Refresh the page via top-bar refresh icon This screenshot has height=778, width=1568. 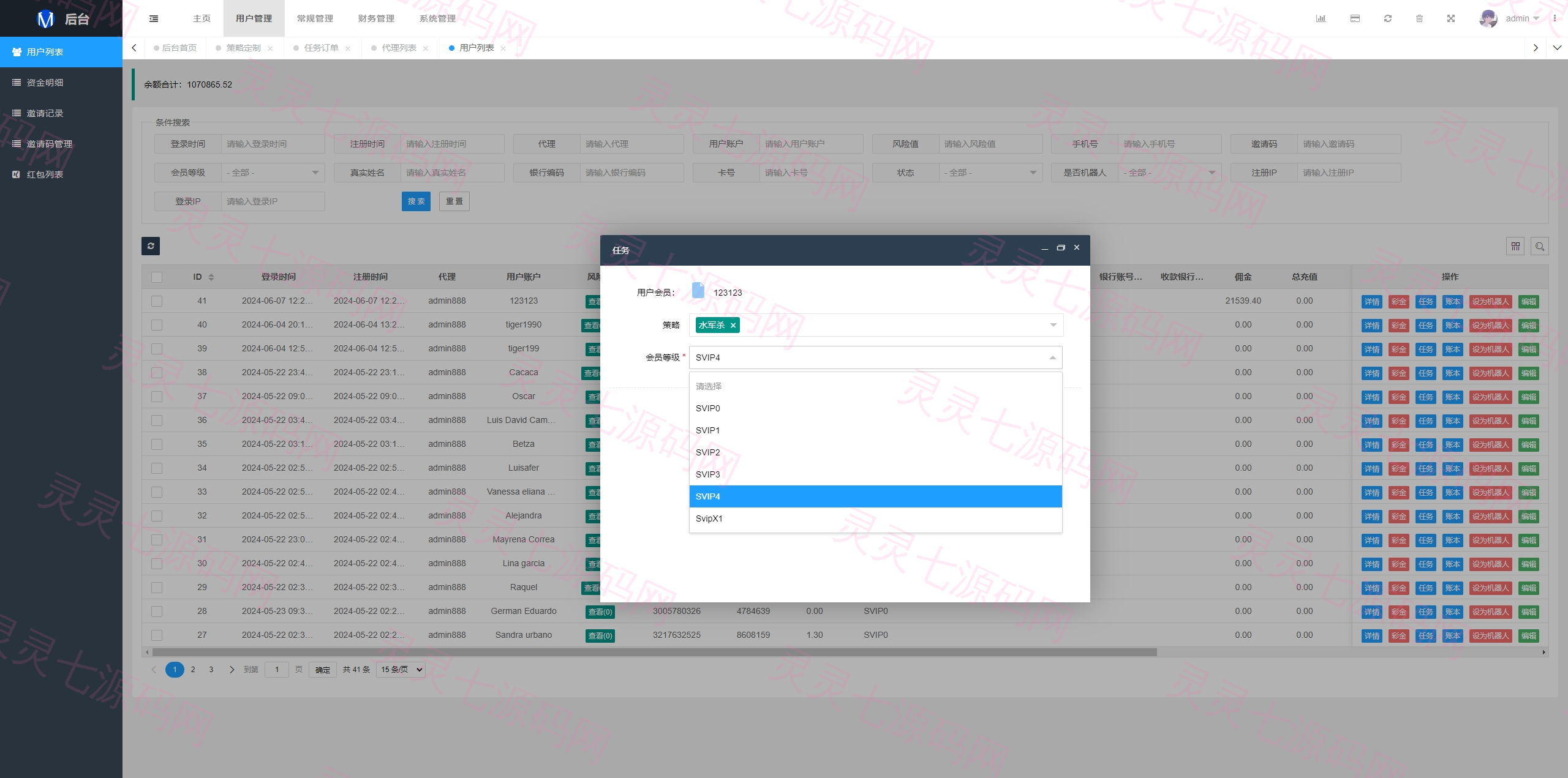1388,18
